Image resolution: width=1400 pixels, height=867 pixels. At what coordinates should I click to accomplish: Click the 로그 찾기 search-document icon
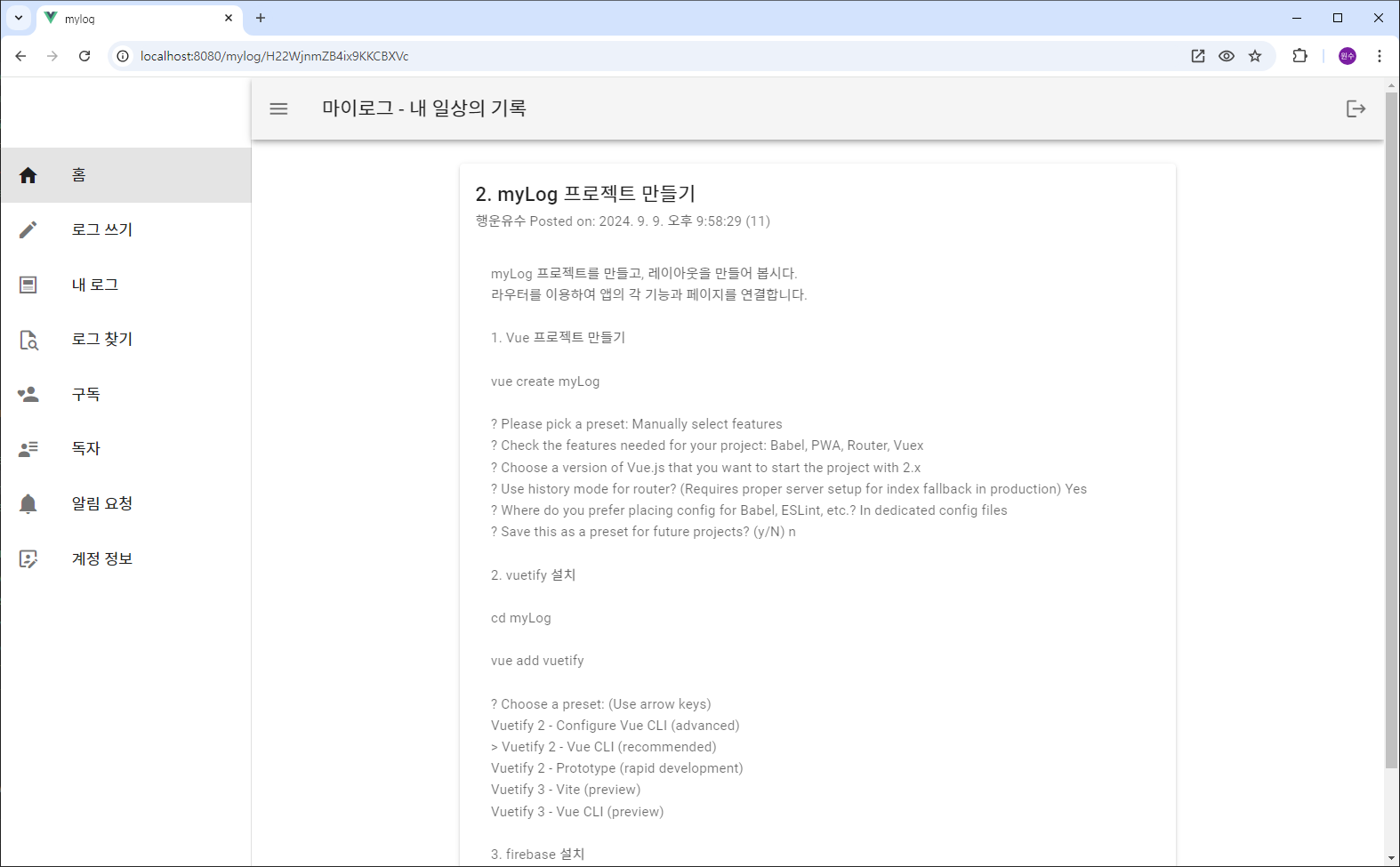pyautogui.click(x=28, y=340)
